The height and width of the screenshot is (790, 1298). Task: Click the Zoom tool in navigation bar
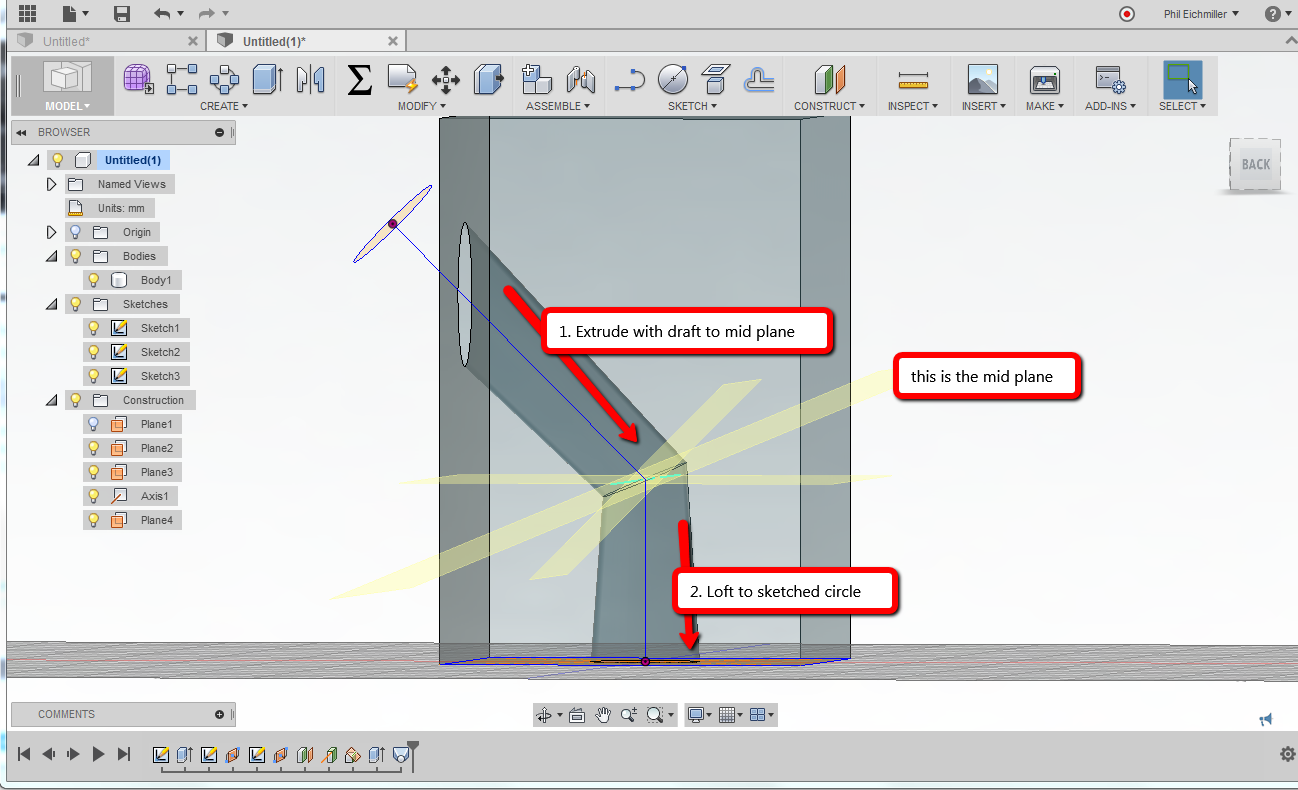pos(628,714)
